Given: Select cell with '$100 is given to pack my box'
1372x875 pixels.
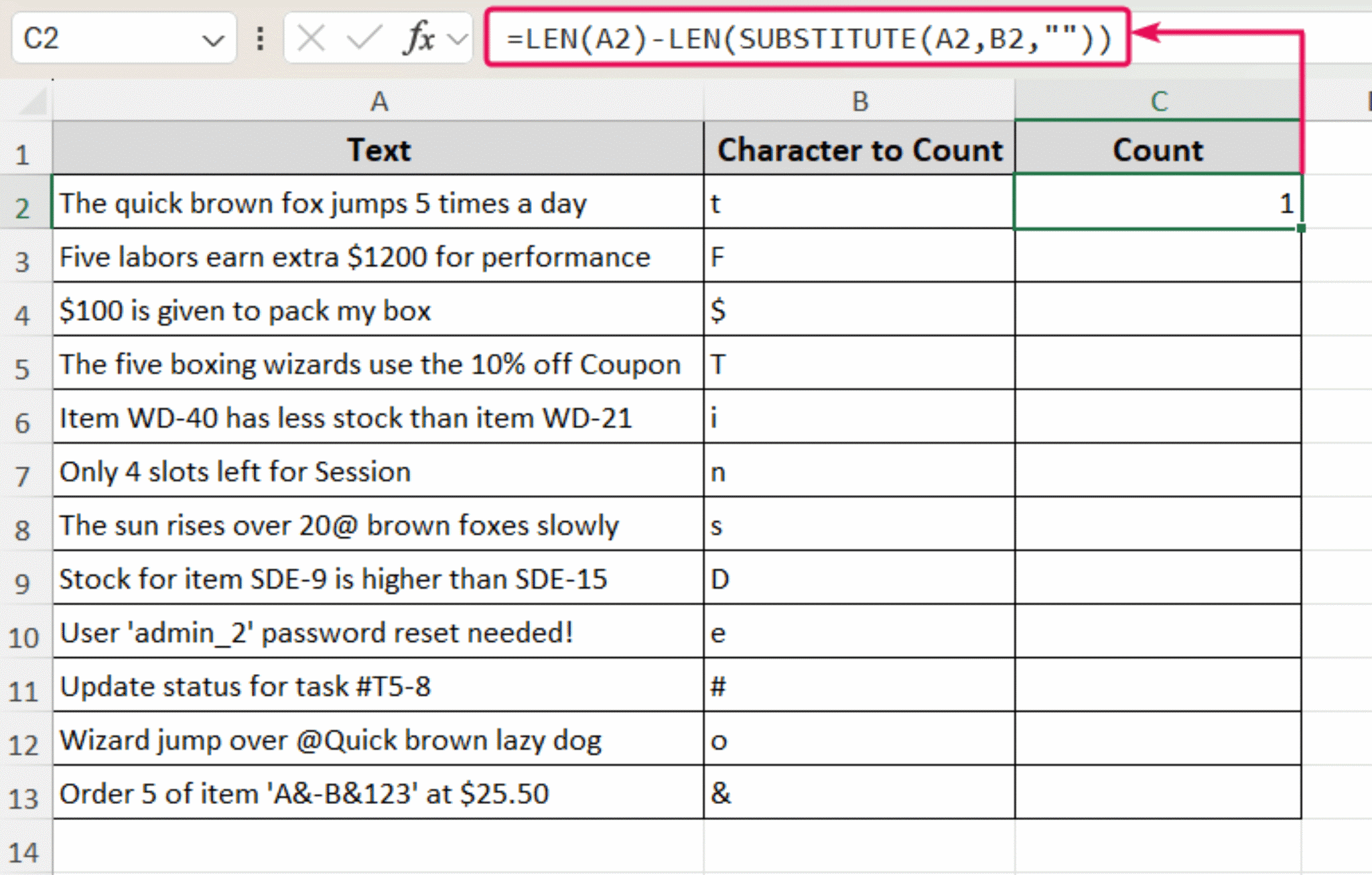Looking at the screenshot, I should click(x=379, y=310).
